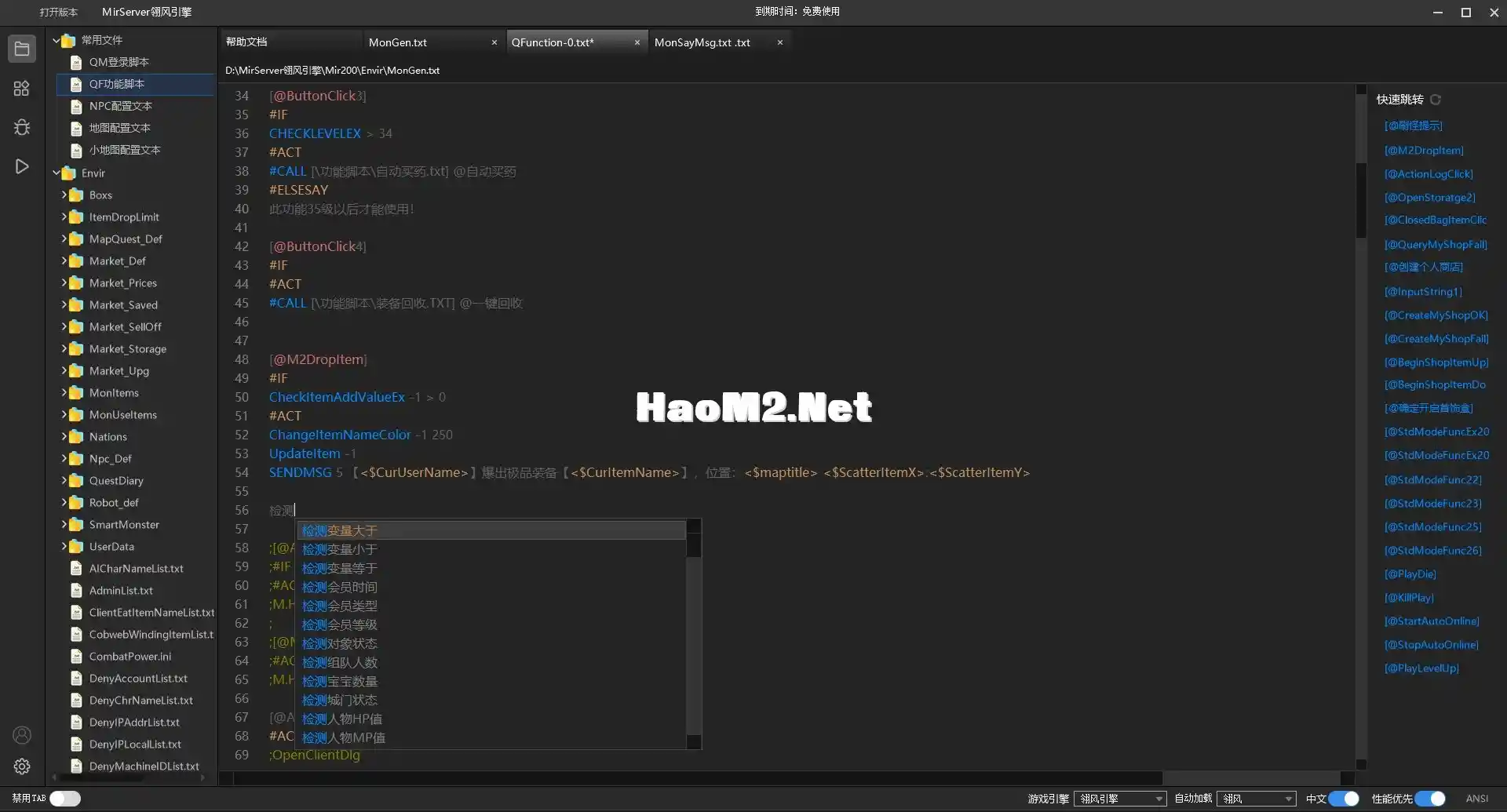Select 检测组队人数 autocomplete suggestion
1507x812 pixels.
point(491,662)
